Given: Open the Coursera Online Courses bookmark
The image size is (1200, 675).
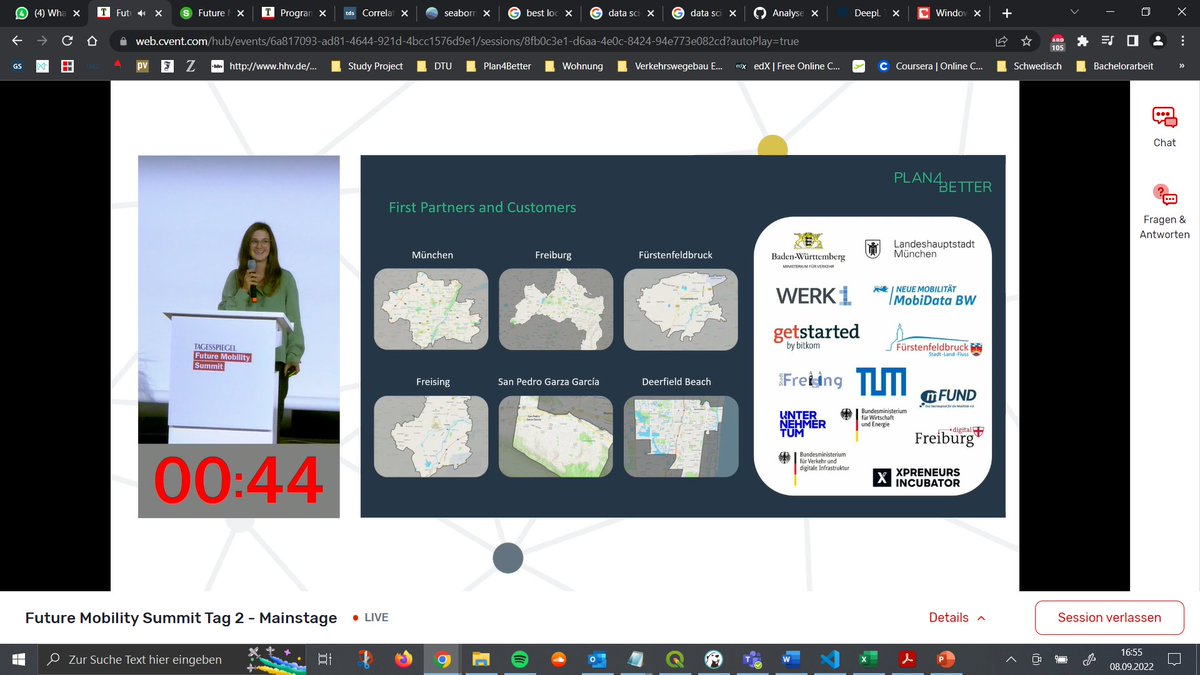Looking at the screenshot, I should (x=929, y=66).
